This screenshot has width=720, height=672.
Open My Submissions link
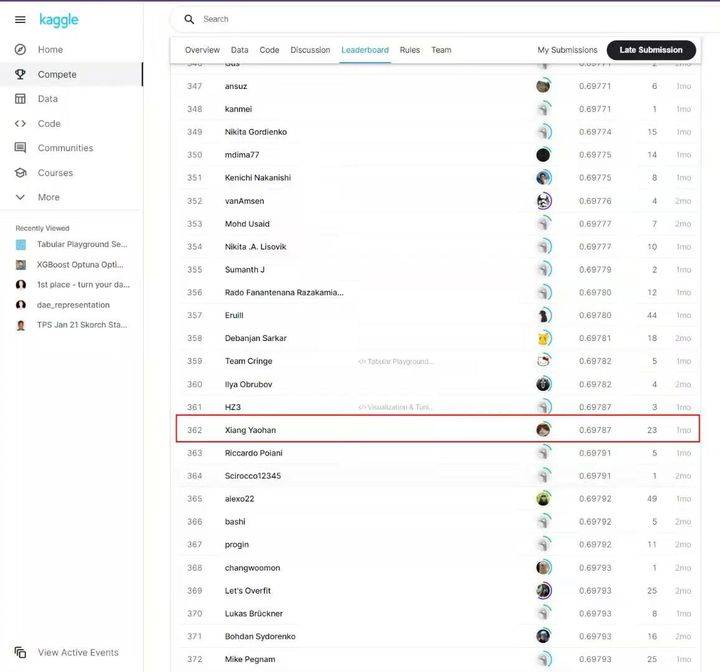[567, 50]
